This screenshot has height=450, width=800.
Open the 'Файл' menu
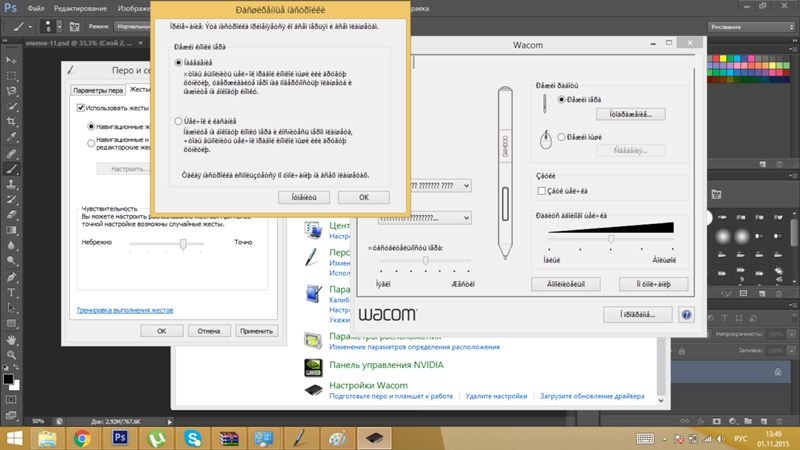pos(36,8)
